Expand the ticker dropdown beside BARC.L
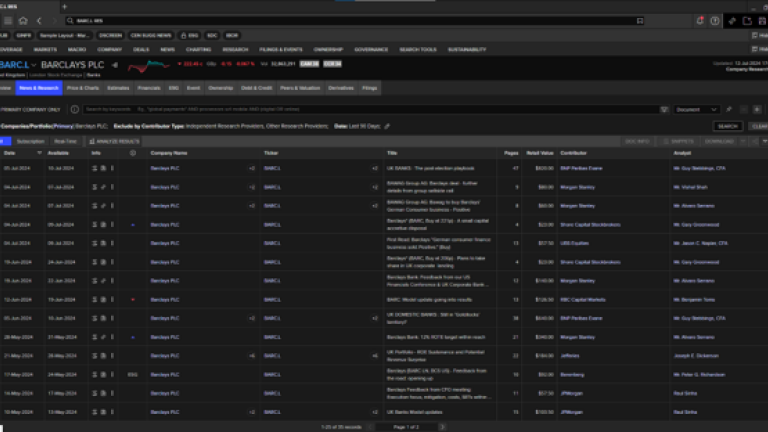The width and height of the screenshot is (768, 432). [x=34, y=66]
